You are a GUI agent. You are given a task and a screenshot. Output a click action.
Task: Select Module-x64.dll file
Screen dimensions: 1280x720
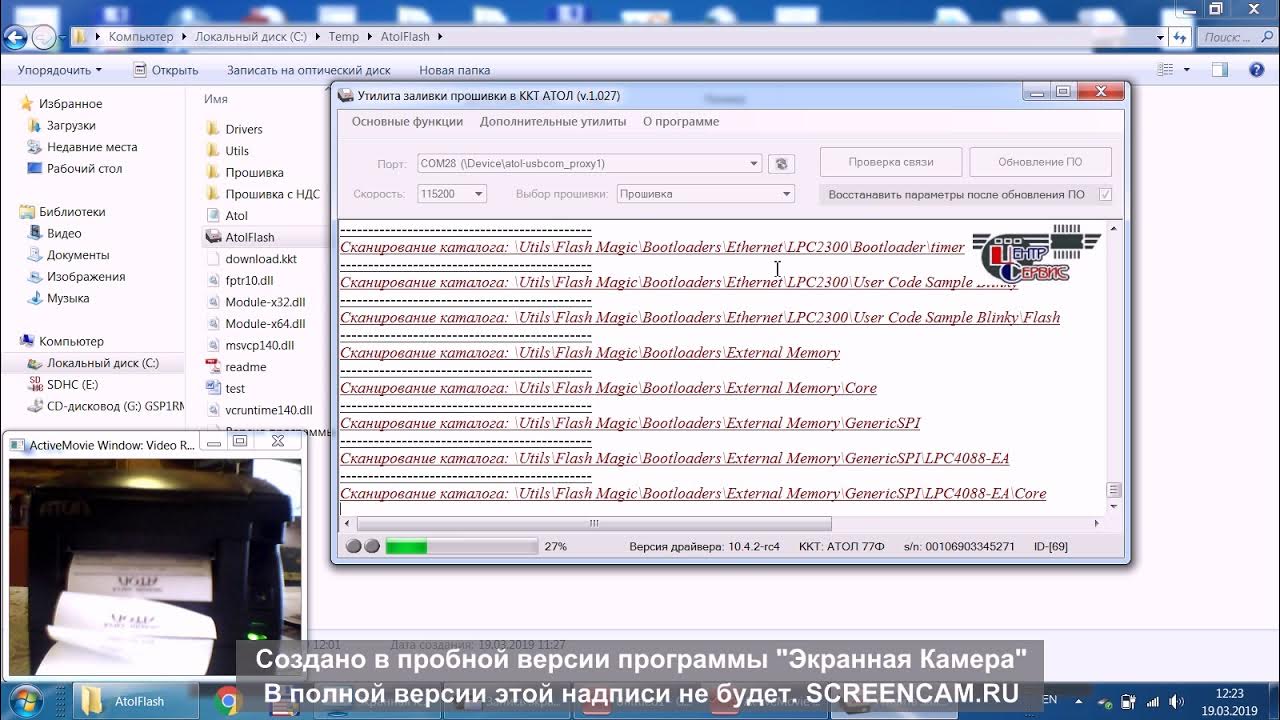click(265, 324)
